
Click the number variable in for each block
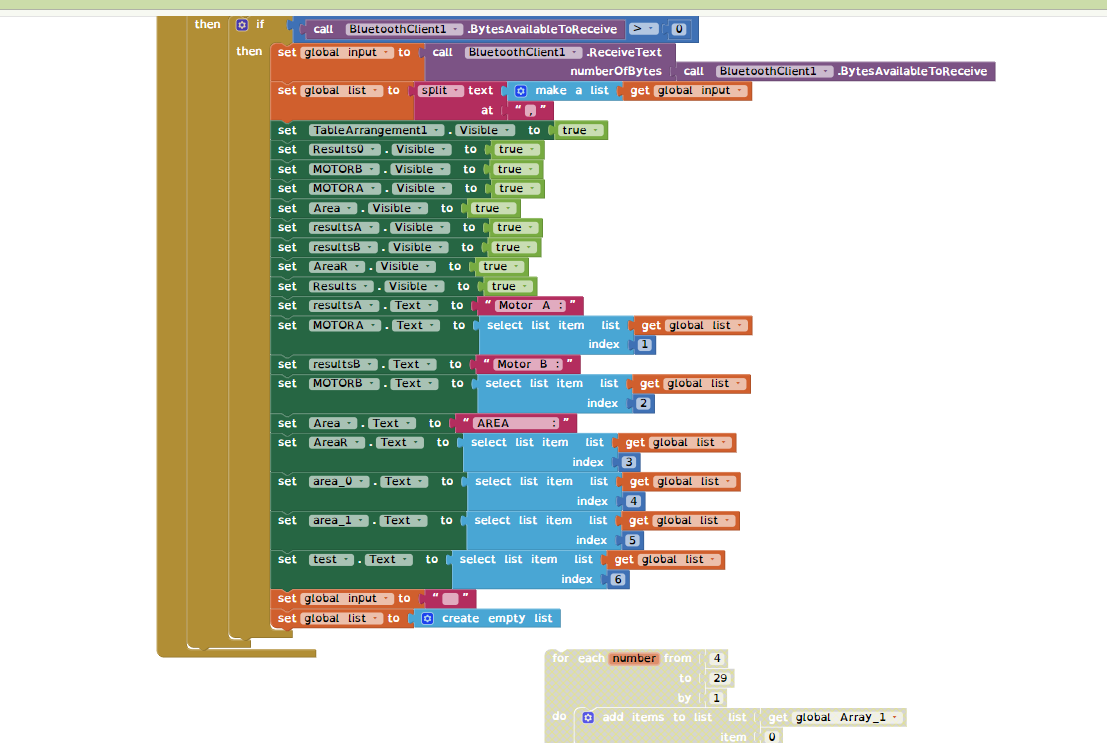(634, 658)
